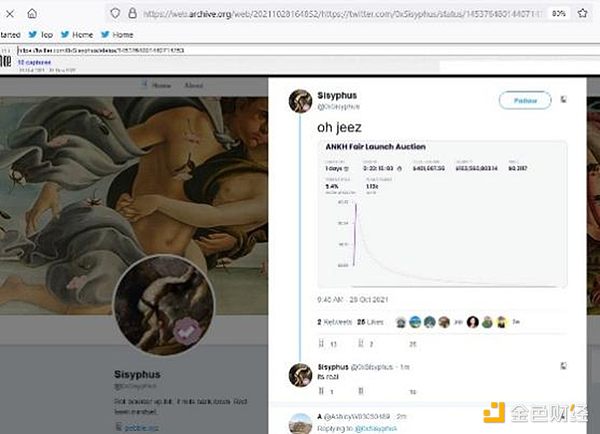Open the 'Home' bookmark next to 'lop'
The image size is (600, 434).
(77, 35)
